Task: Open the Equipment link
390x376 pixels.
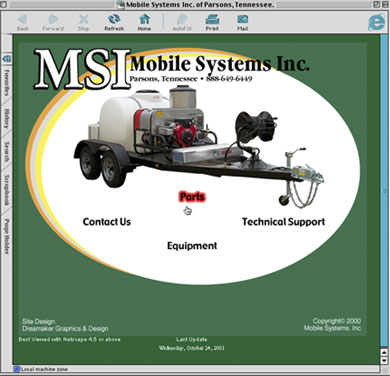Action: coord(192,246)
